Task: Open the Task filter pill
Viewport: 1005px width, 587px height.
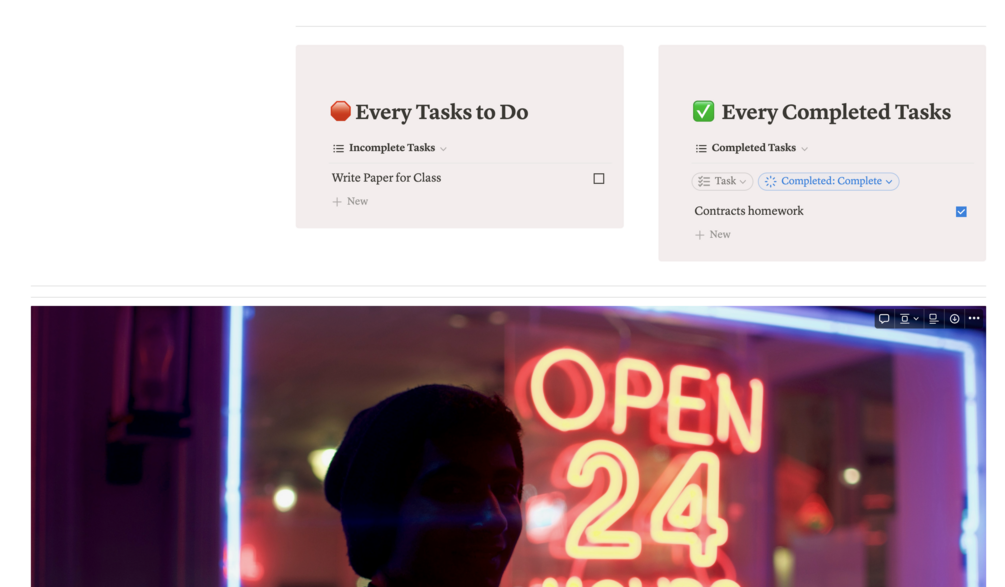Action: click(x=722, y=181)
